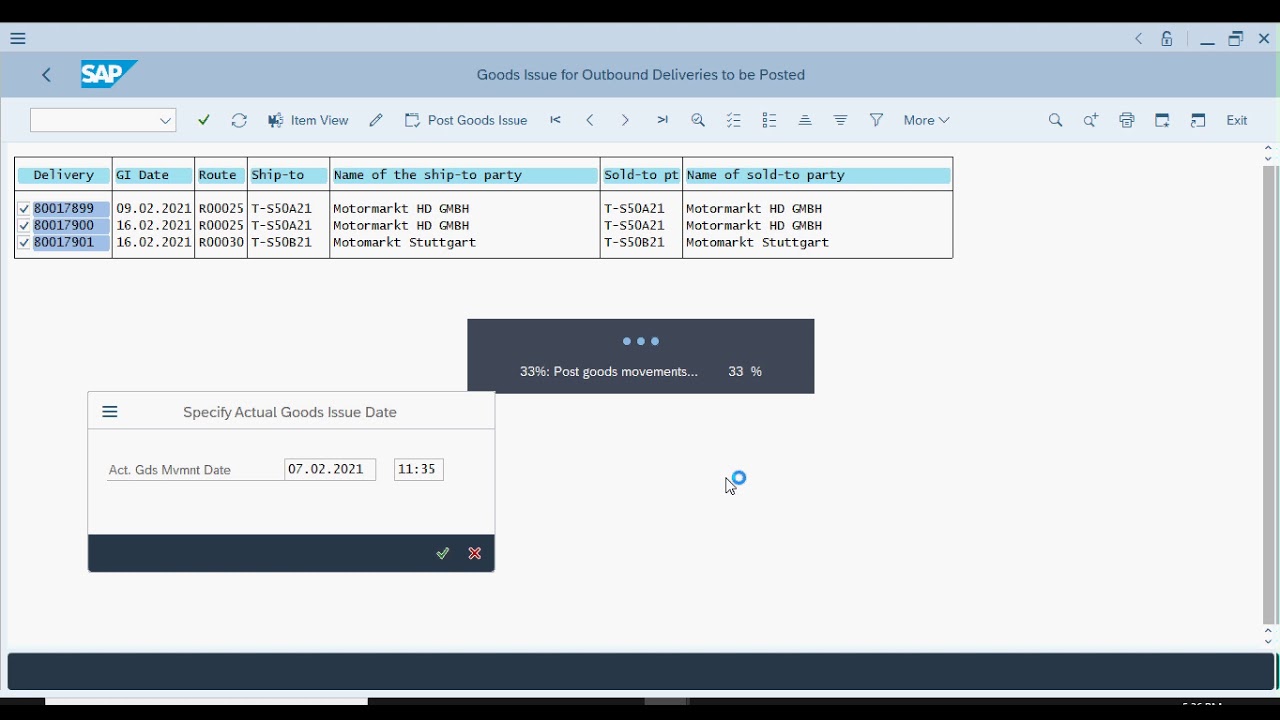Uncheck delivery 80017900 checkbox
Viewport: 1280px width, 720px height.
pyautogui.click(x=24, y=226)
